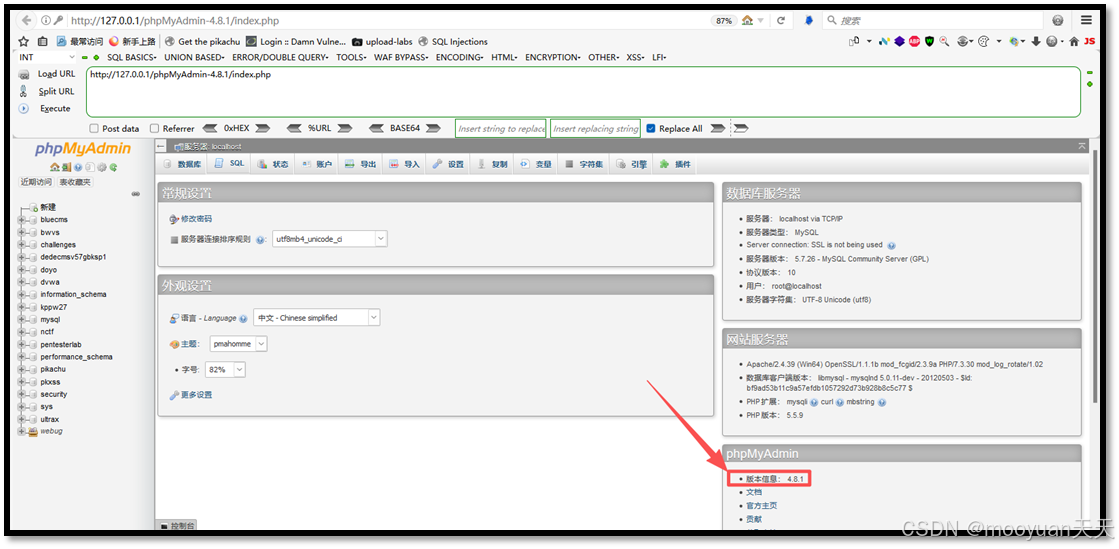Image resolution: width=1119 pixels, height=549 pixels.
Task: Open the Language selection dropdown
Action: pyautogui.click(x=317, y=318)
